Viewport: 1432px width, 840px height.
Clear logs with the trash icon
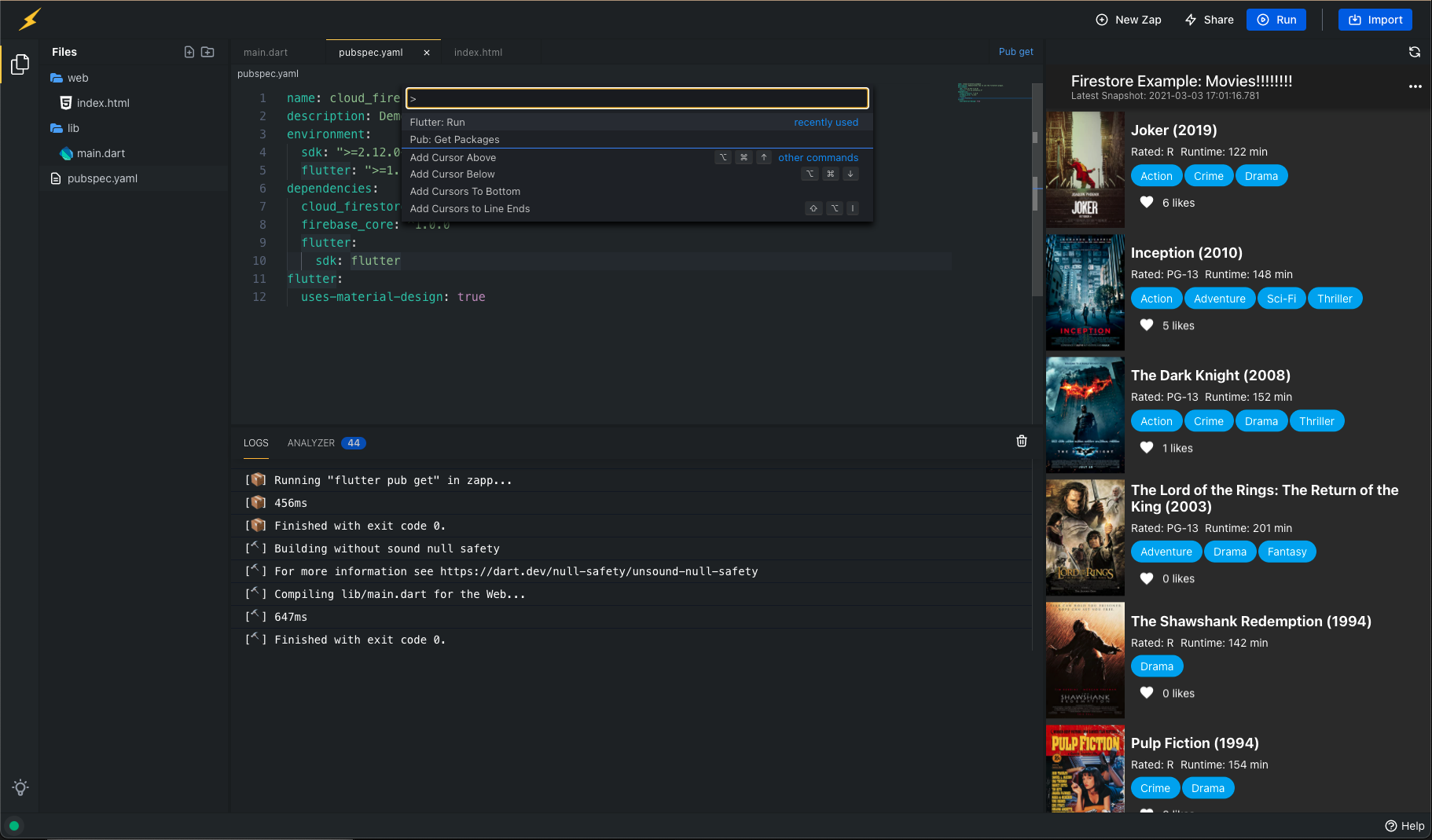(x=1021, y=441)
